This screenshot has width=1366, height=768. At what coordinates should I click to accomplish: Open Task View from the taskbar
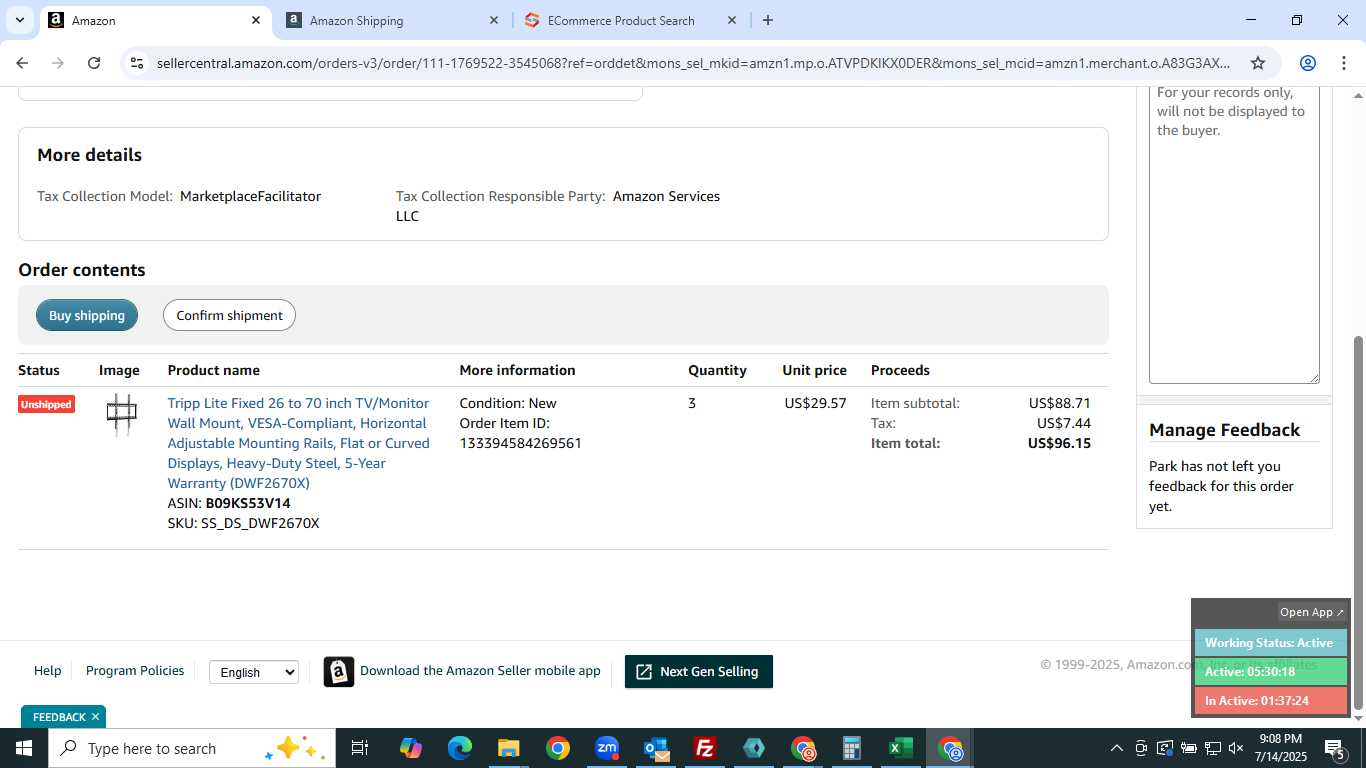tap(360, 748)
